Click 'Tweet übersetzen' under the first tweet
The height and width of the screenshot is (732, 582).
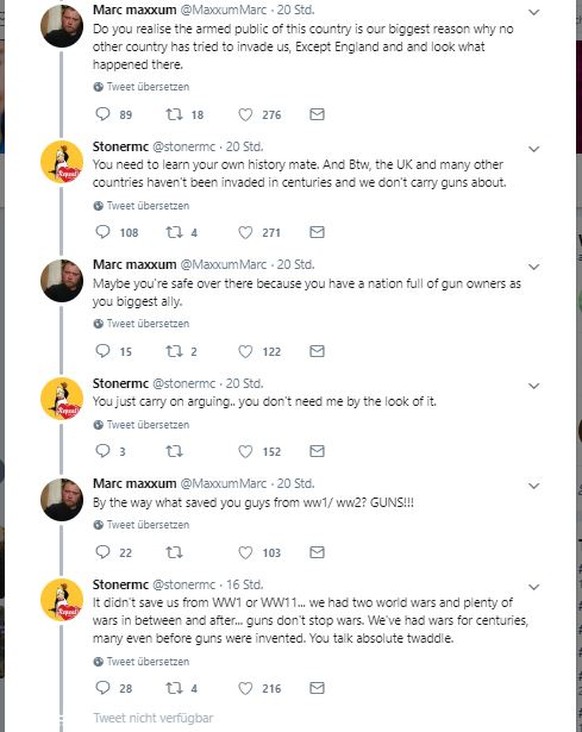[141, 87]
